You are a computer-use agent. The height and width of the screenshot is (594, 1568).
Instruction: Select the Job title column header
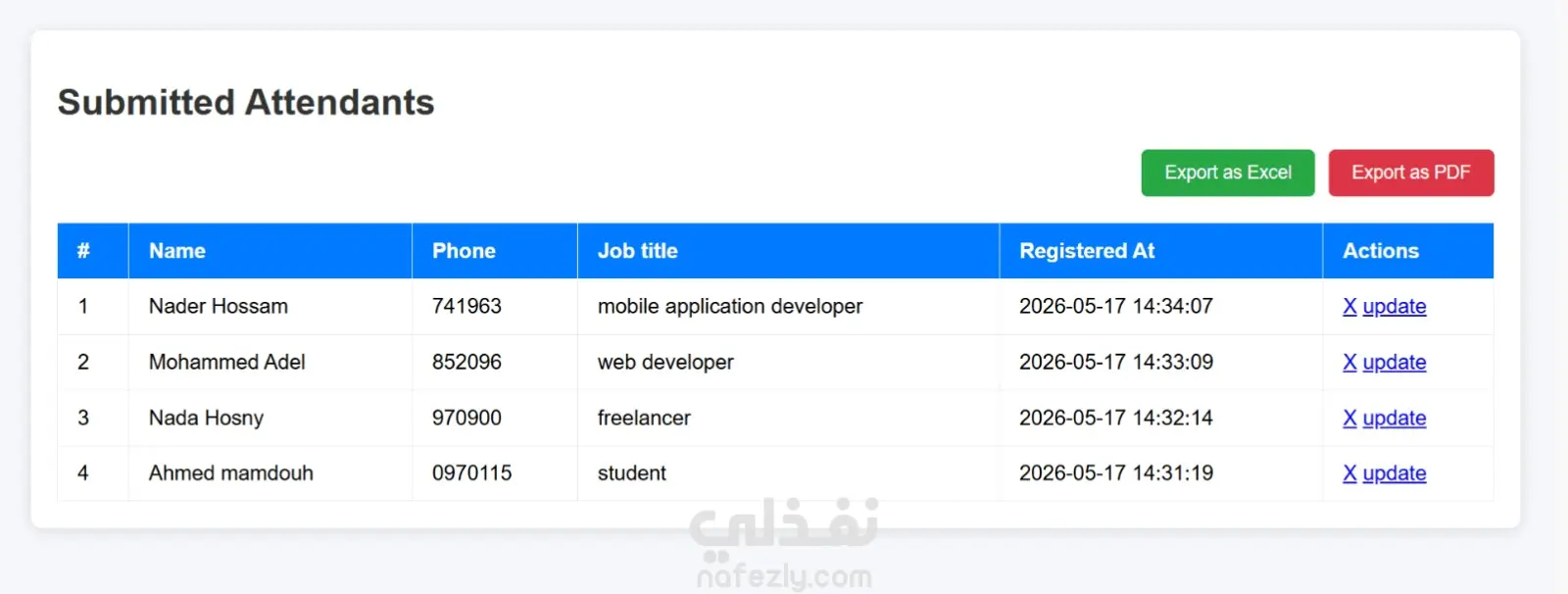click(x=789, y=251)
